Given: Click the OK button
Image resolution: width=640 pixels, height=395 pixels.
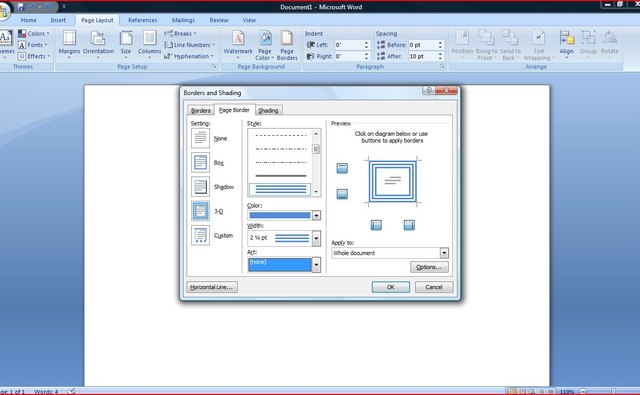Looking at the screenshot, I should [391, 287].
